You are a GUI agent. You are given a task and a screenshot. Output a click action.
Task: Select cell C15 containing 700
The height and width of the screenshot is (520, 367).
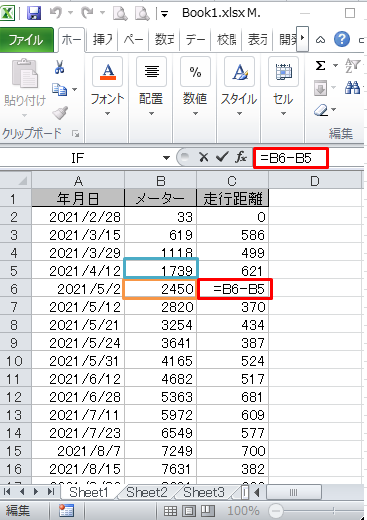[x=233, y=451]
